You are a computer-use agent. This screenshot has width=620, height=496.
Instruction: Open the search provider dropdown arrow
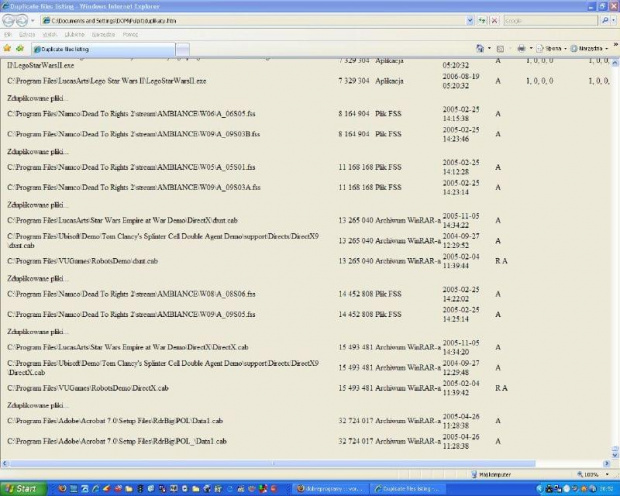coord(613,21)
